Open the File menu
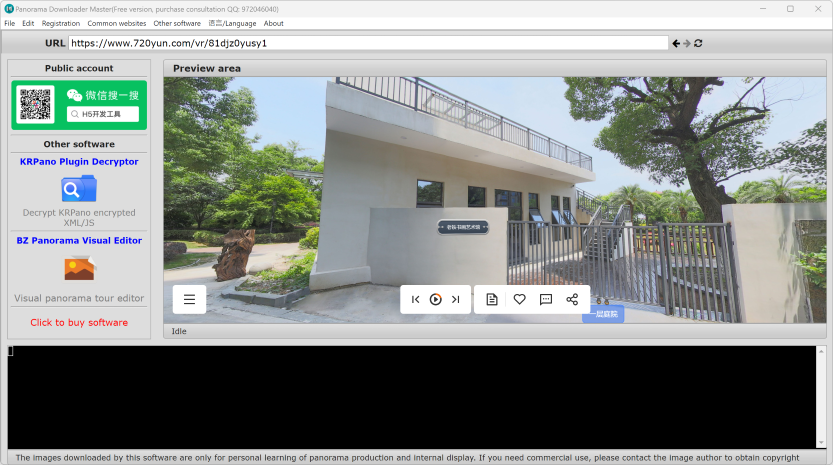This screenshot has height=465, width=833. [x=10, y=23]
